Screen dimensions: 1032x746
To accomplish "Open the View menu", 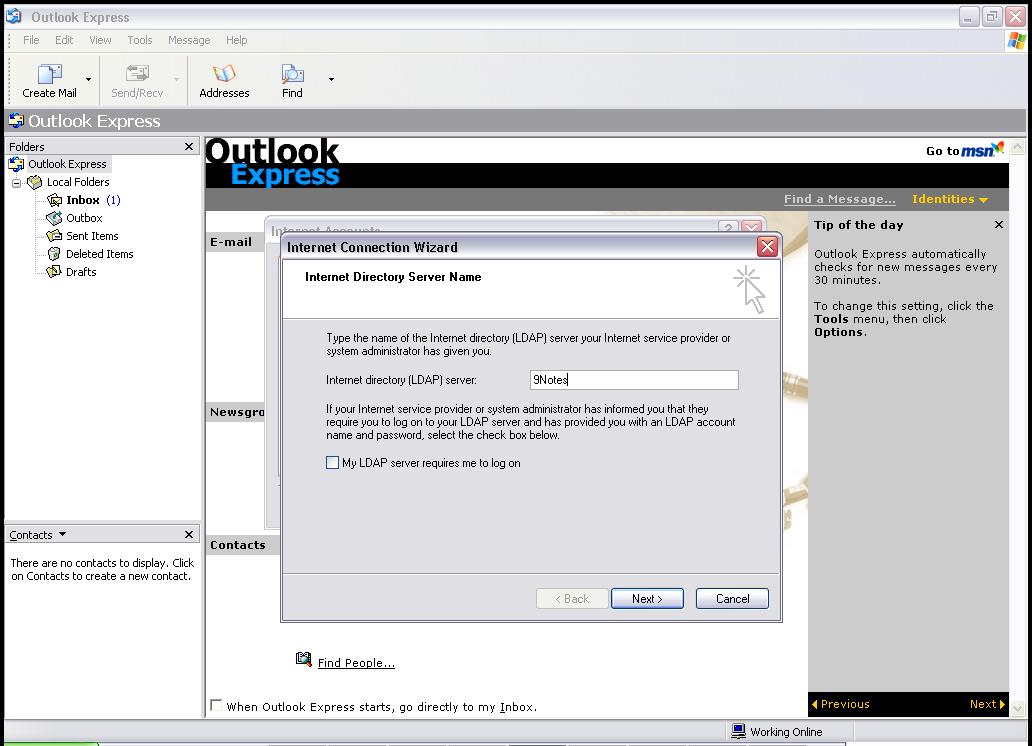I will point(100,40).
